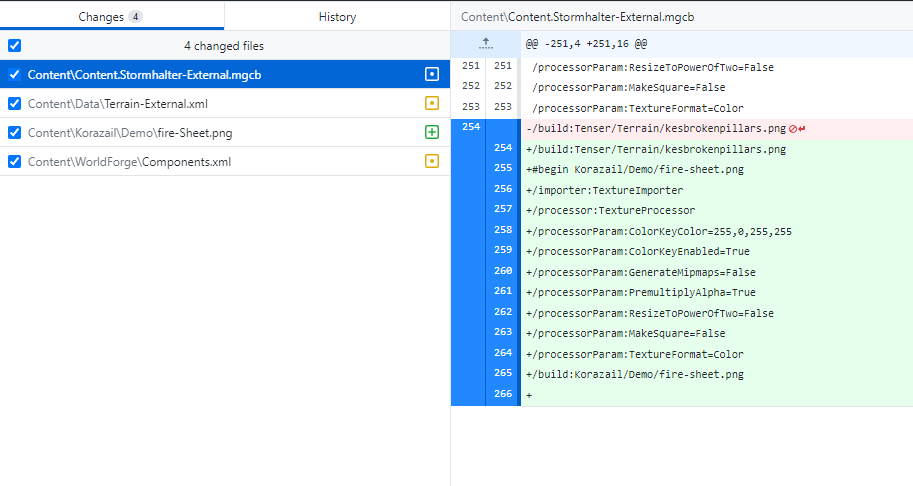
Task: Uncheck the Components.xml file checkbox
Action: tap(14, 161)
